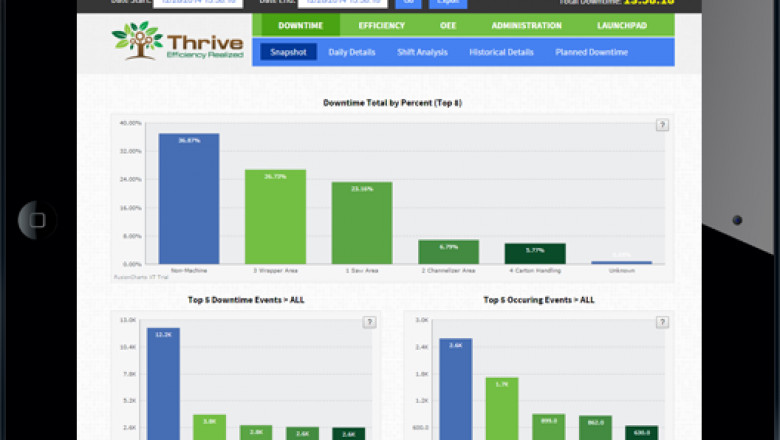Image resolution: width=780 pixels, height=440 pixels.
Task: Select the Launchpad tab
Action: (624, 25)
